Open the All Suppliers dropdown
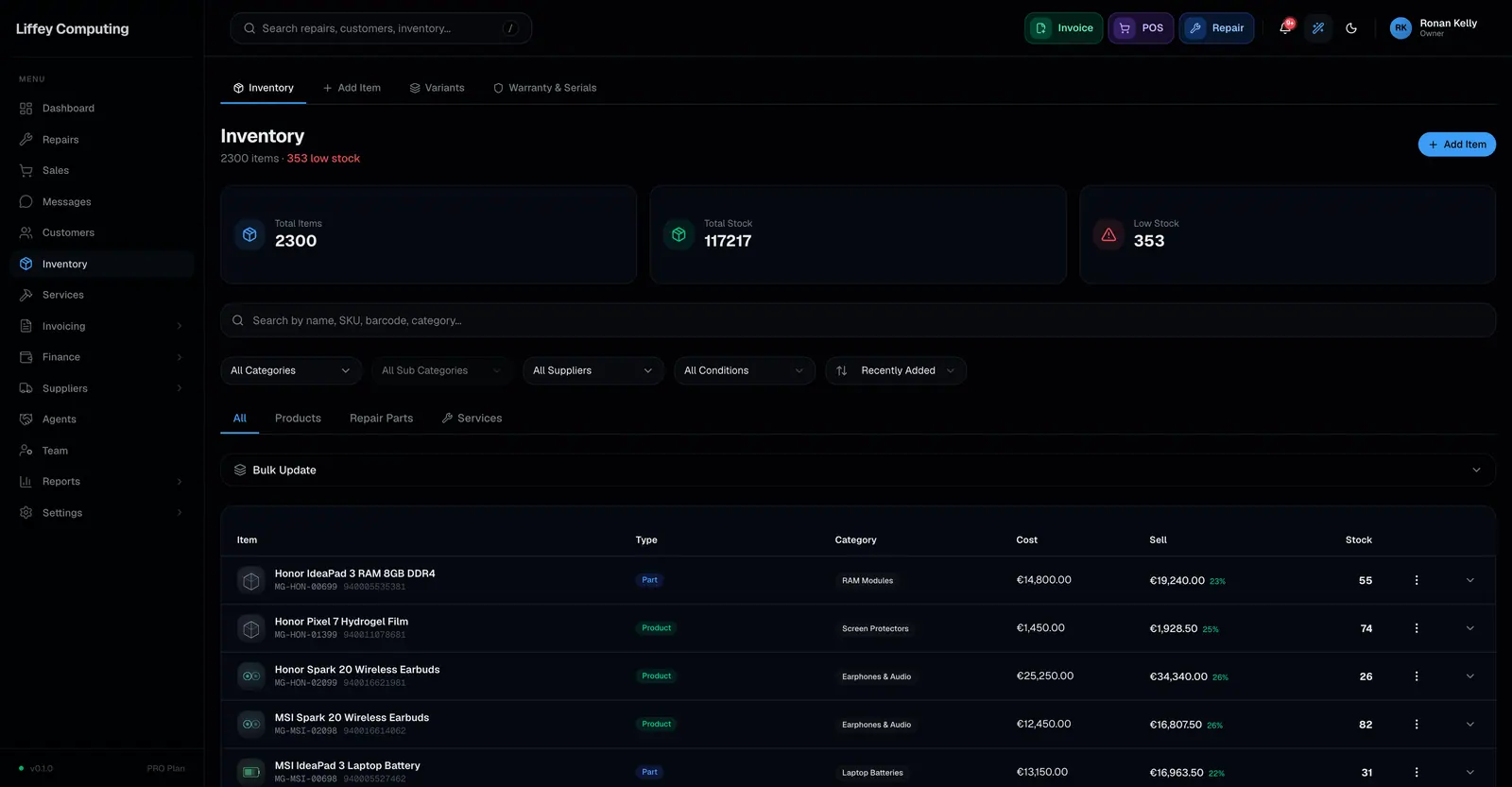The image size is (1512, 787). point(593,370)
